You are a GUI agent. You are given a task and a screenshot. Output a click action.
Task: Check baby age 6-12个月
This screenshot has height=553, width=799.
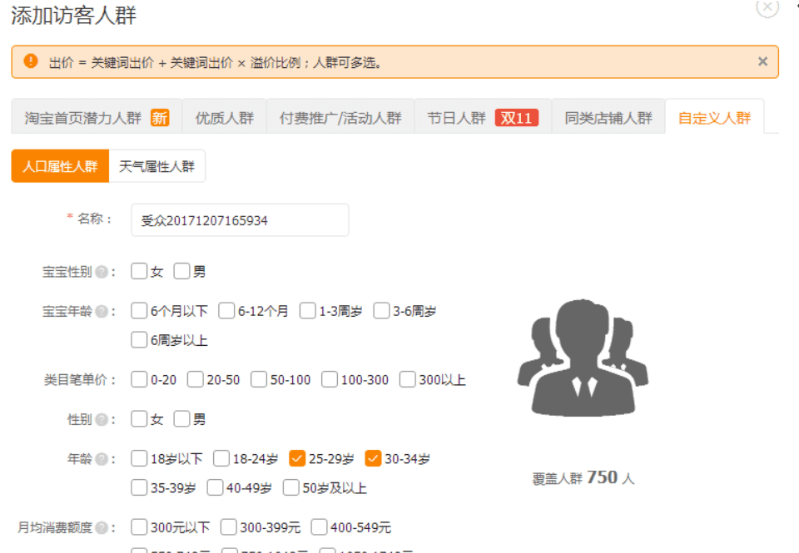226,310
